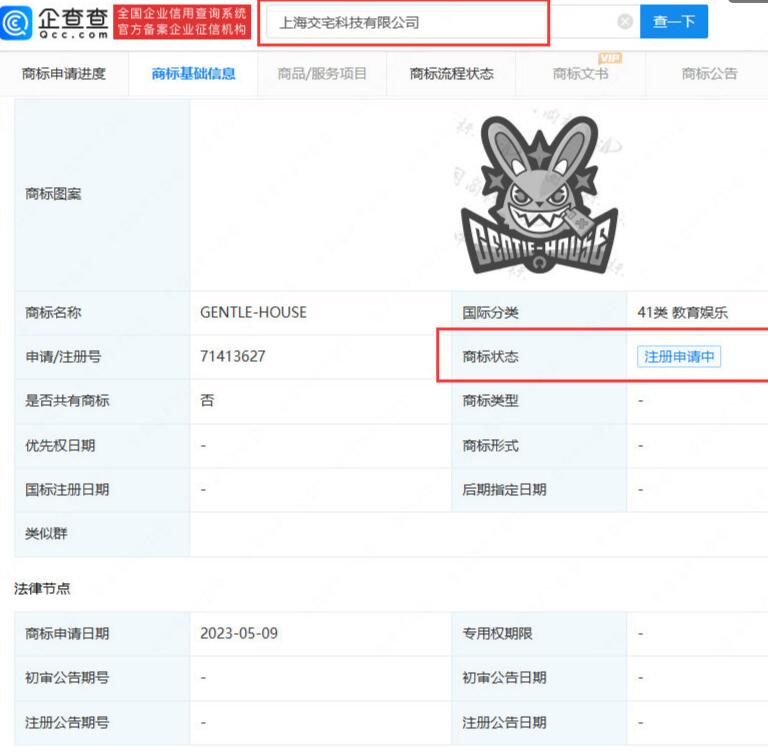Click the 商标名称 label cell
The image size is (768, 756).
102,312
